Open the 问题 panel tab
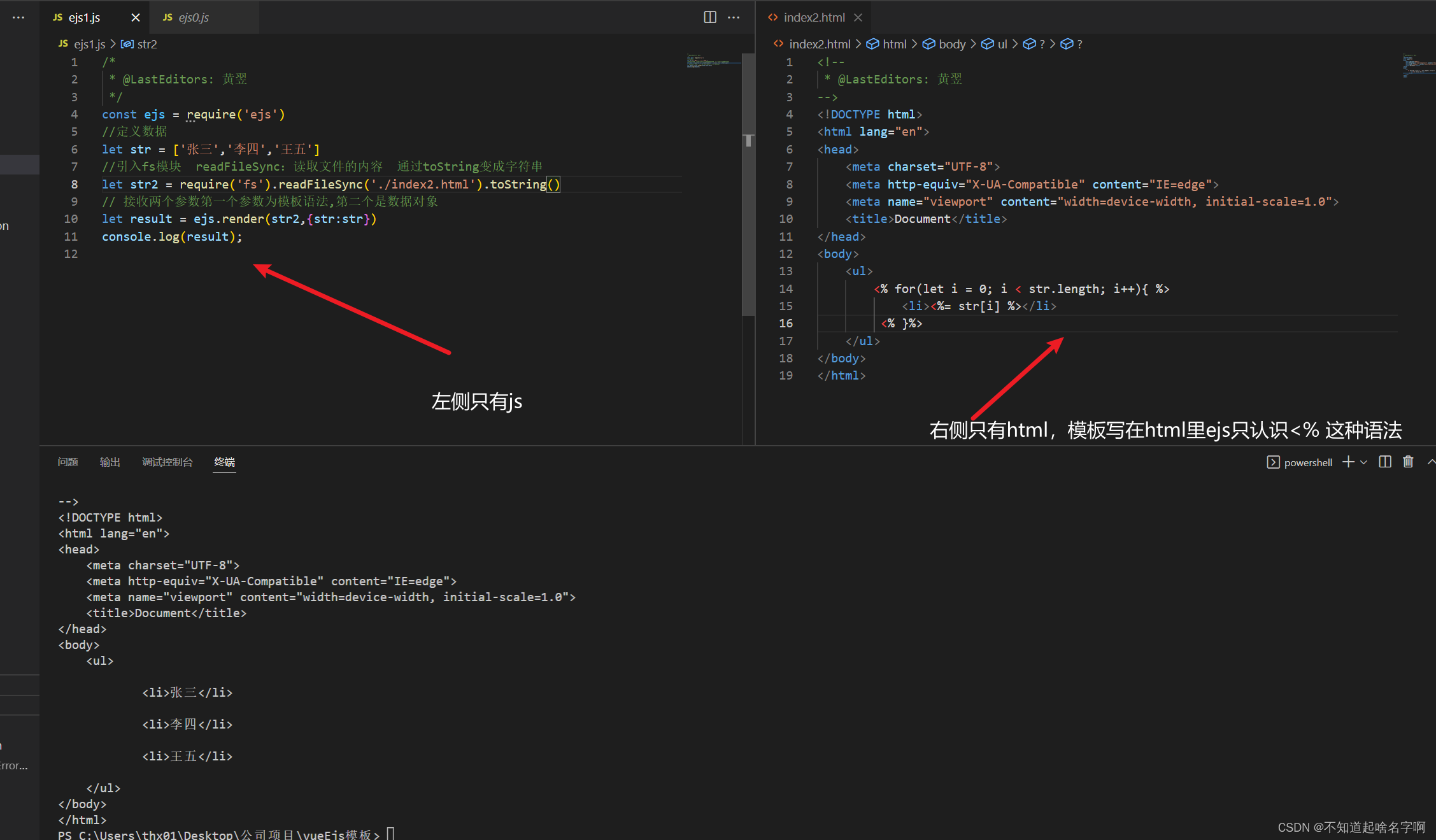 (x=68, y=462)
